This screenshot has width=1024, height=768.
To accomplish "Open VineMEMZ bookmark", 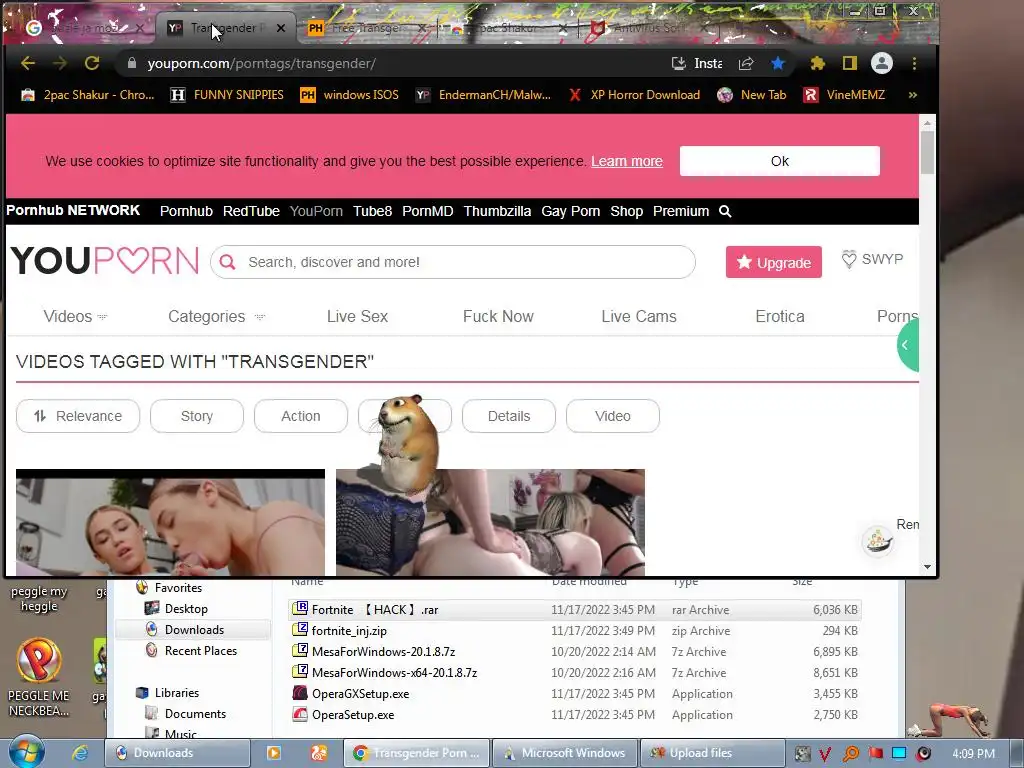I will [x=844, y=95].
